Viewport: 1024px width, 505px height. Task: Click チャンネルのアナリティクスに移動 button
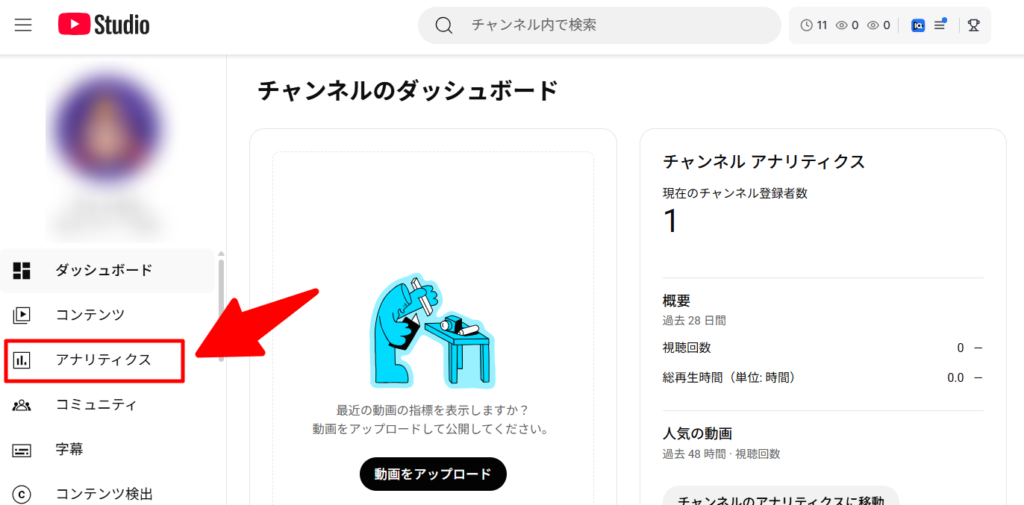point(780,497)
